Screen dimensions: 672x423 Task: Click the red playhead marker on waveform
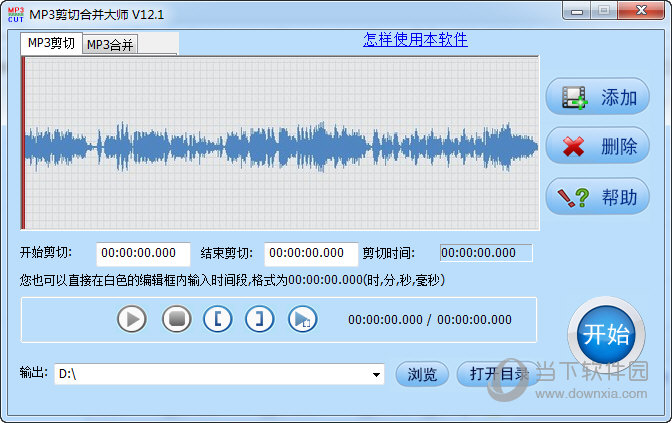pos(24,144)
